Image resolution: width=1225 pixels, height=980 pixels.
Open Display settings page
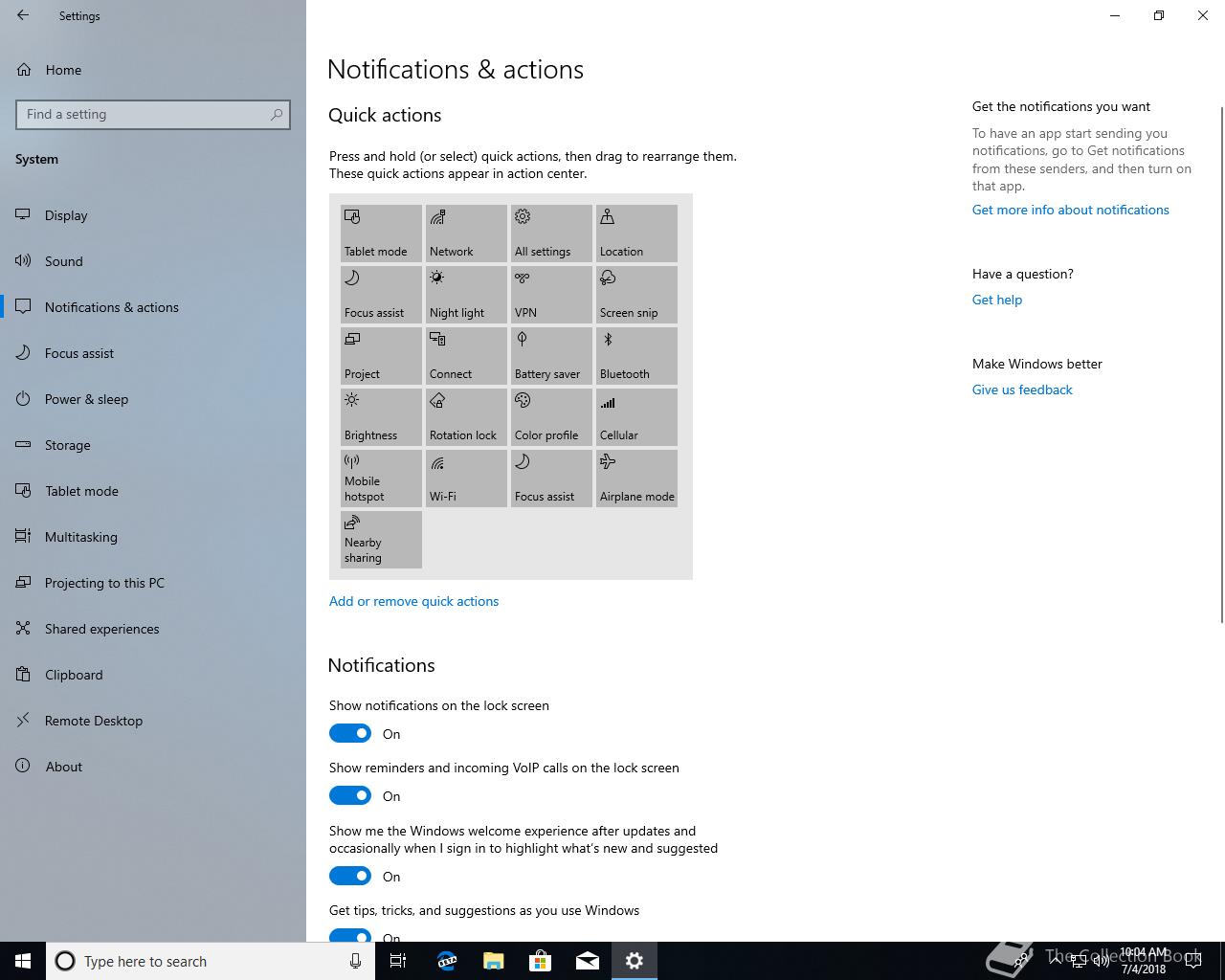tap(153, 215)
